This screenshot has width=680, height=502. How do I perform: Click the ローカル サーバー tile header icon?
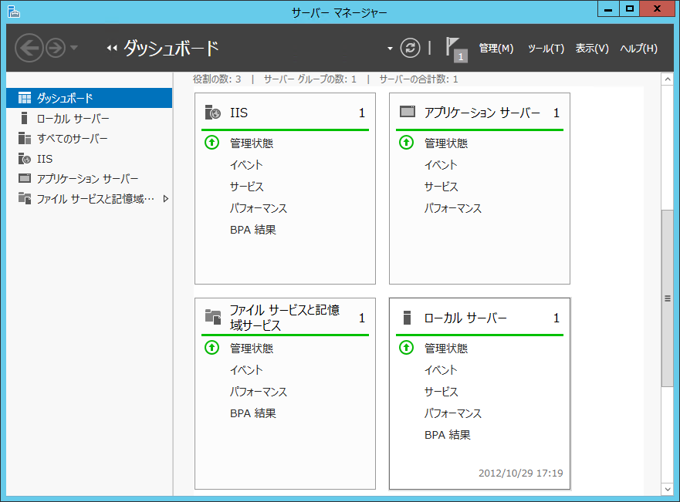(407, 318)
